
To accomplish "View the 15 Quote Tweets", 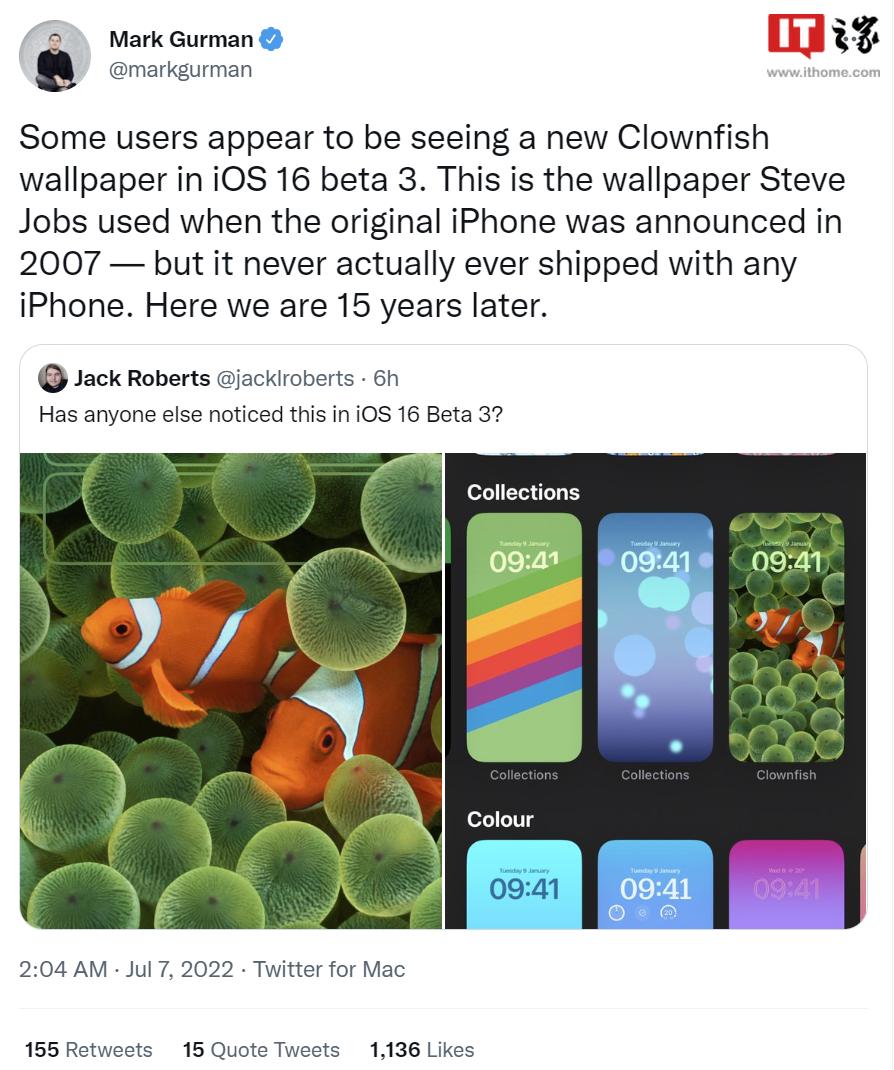I will [x=260, y=1050].
